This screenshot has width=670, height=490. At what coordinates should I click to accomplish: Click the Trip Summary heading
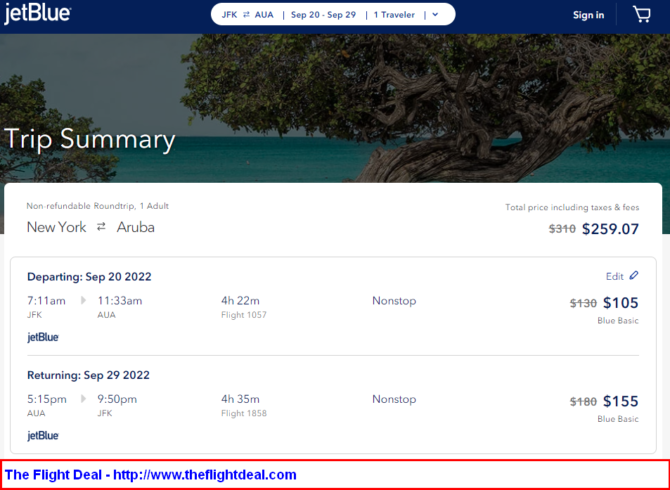(90, 139)
